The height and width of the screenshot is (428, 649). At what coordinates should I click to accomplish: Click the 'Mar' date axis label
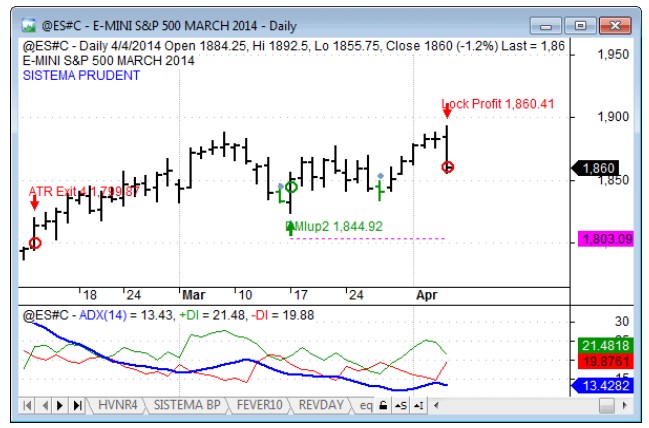[194, 295]
